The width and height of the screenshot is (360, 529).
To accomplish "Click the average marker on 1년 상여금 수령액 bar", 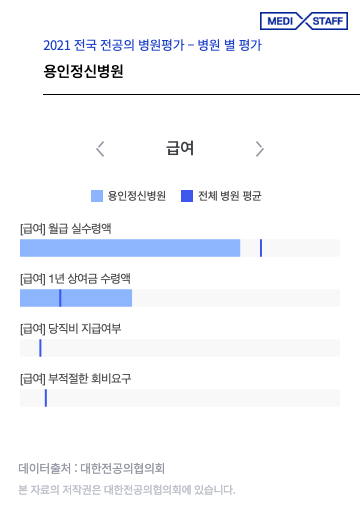I will 60,298.
